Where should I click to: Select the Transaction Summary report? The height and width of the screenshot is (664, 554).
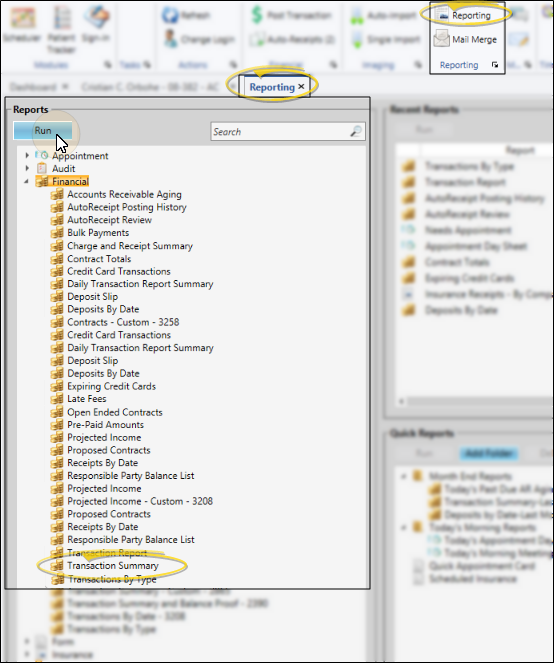(113, 565)
